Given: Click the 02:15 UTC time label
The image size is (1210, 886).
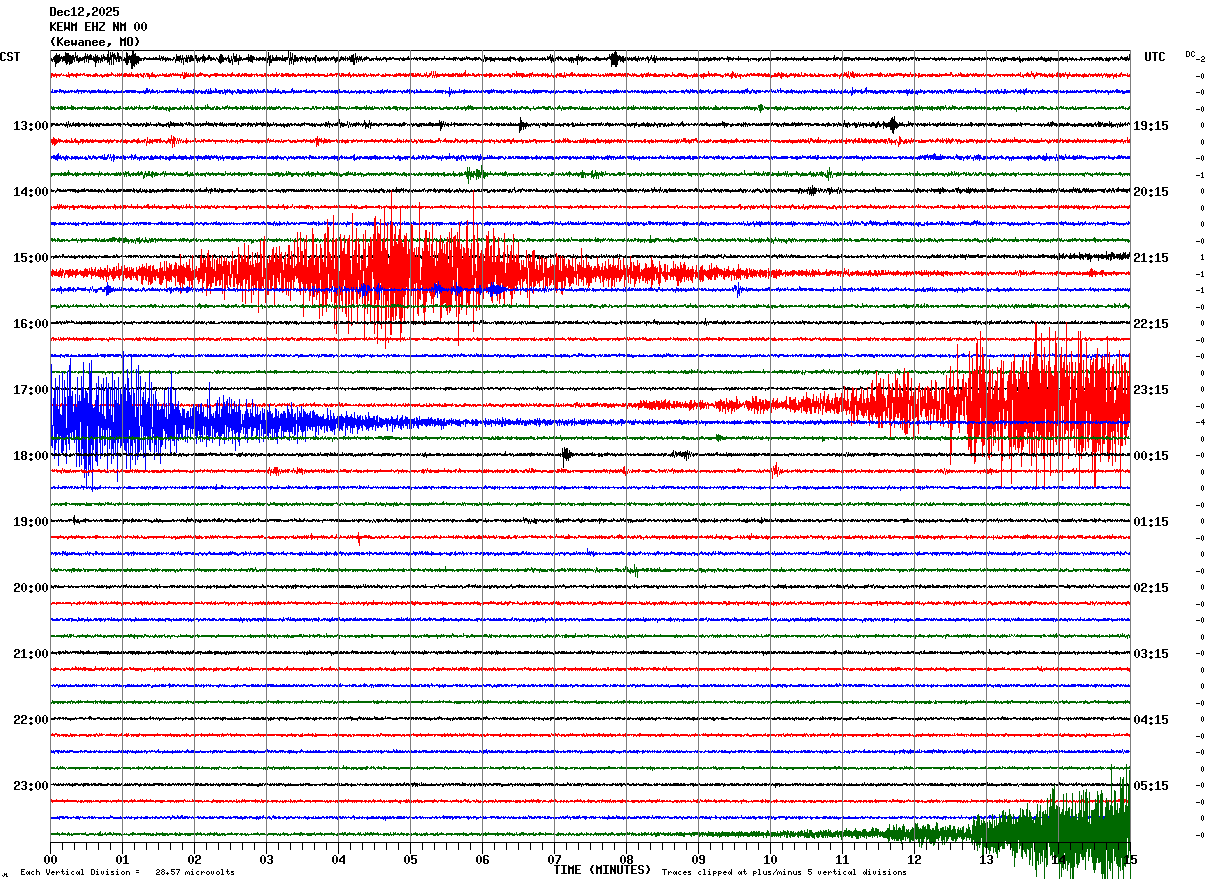Looking at the screenshot, I should tap(1151, 588).
